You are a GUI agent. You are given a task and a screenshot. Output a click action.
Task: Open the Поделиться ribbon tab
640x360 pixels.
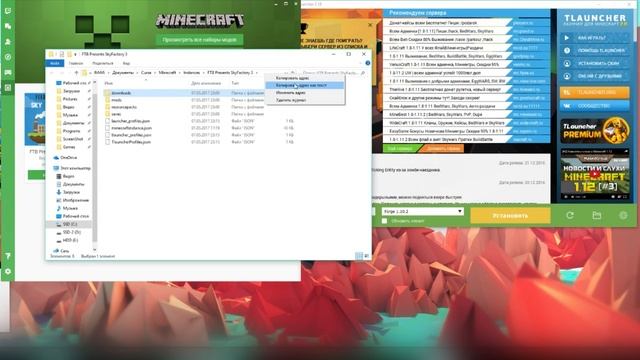(x=102, y=63)
